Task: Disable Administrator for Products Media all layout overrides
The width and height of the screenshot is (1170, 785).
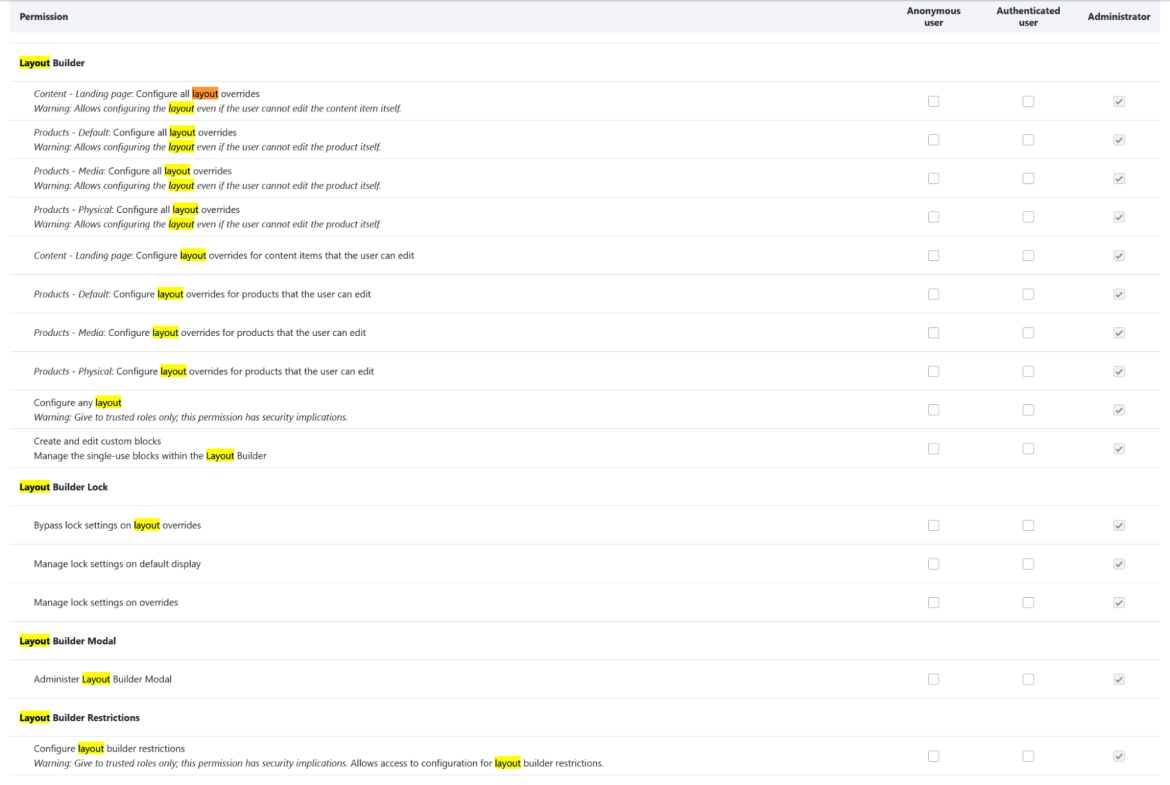Action: 1119,178
